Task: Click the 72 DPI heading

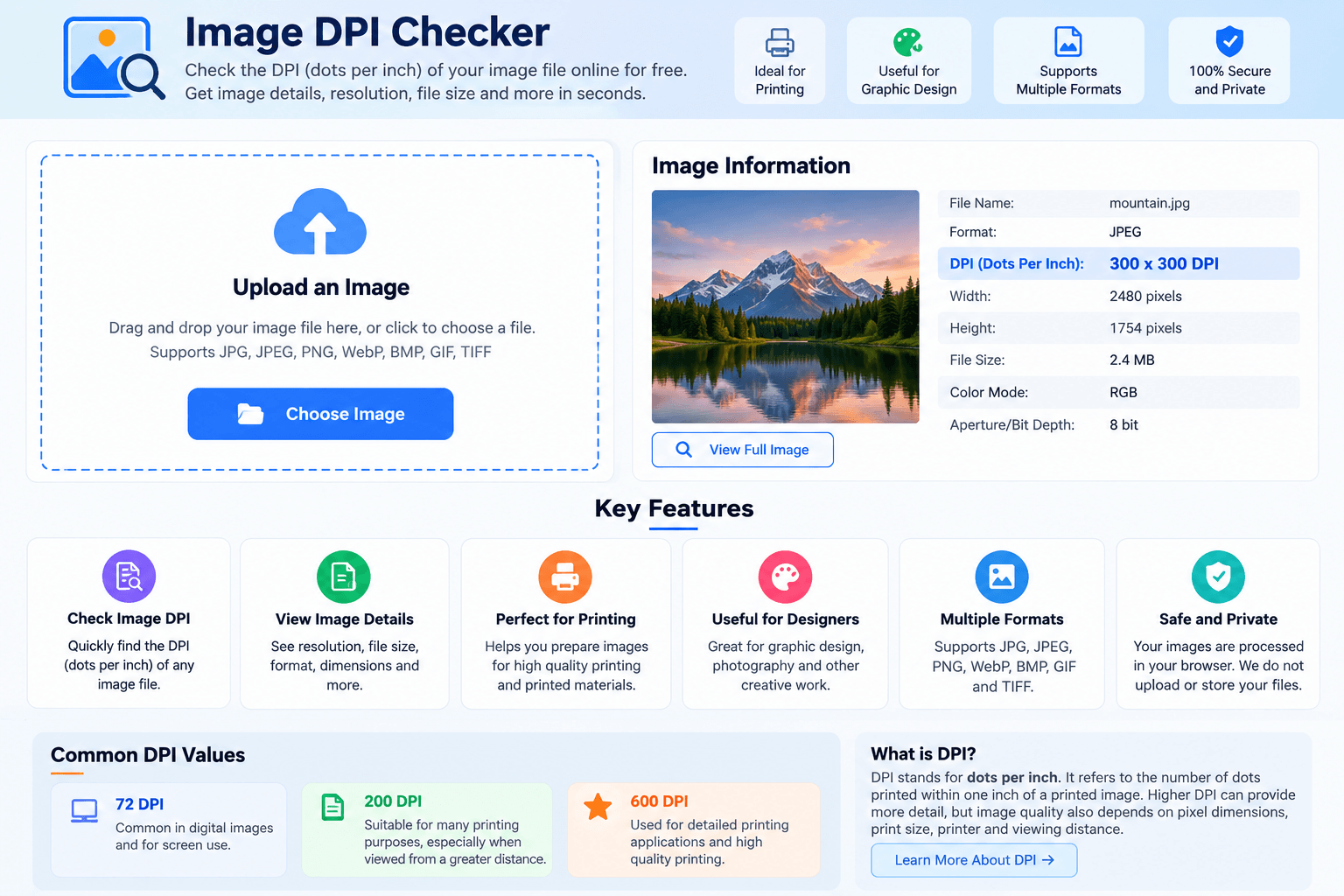Action: tap(139, 804)
